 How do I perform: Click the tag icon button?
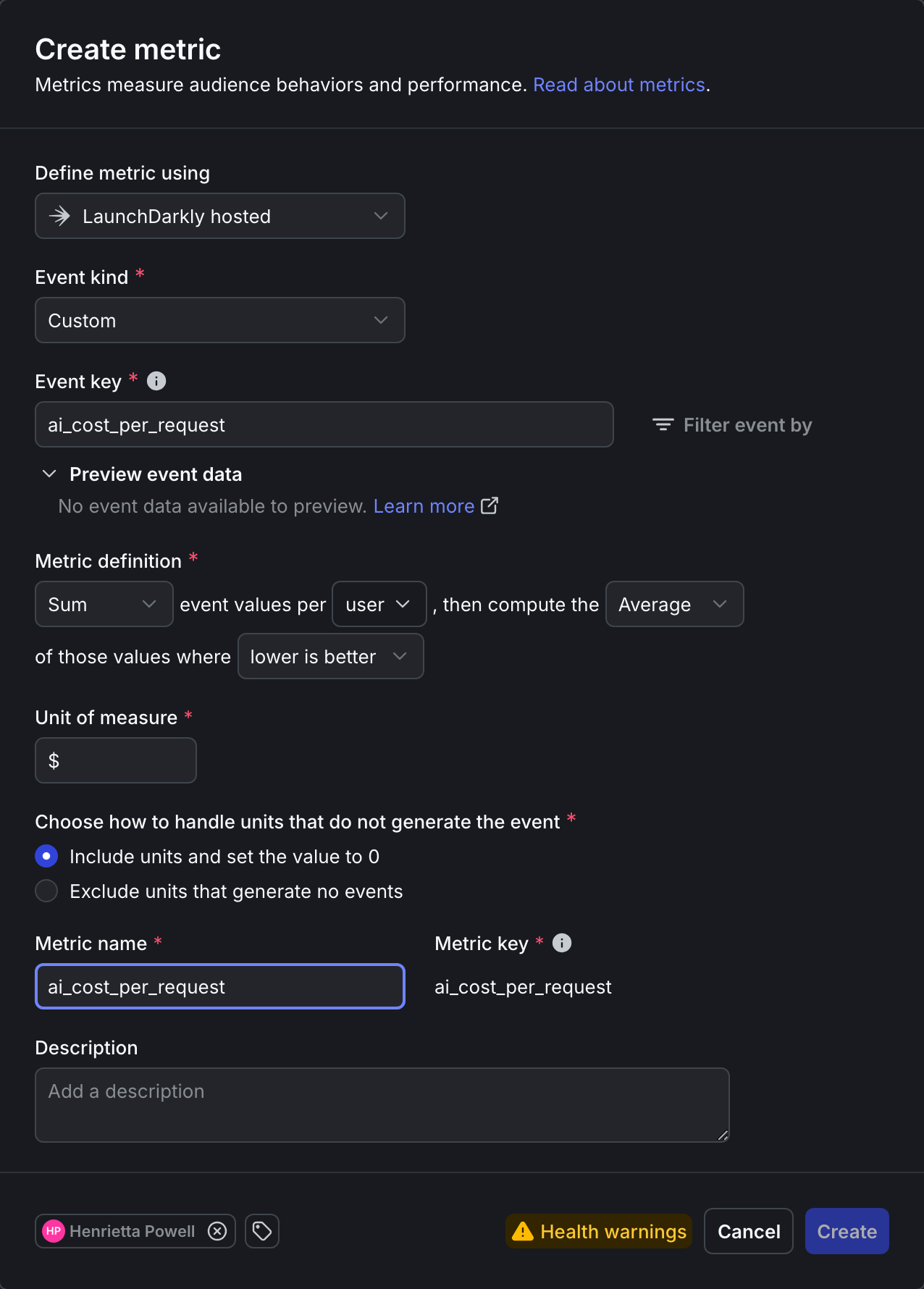coord(262,1231)
